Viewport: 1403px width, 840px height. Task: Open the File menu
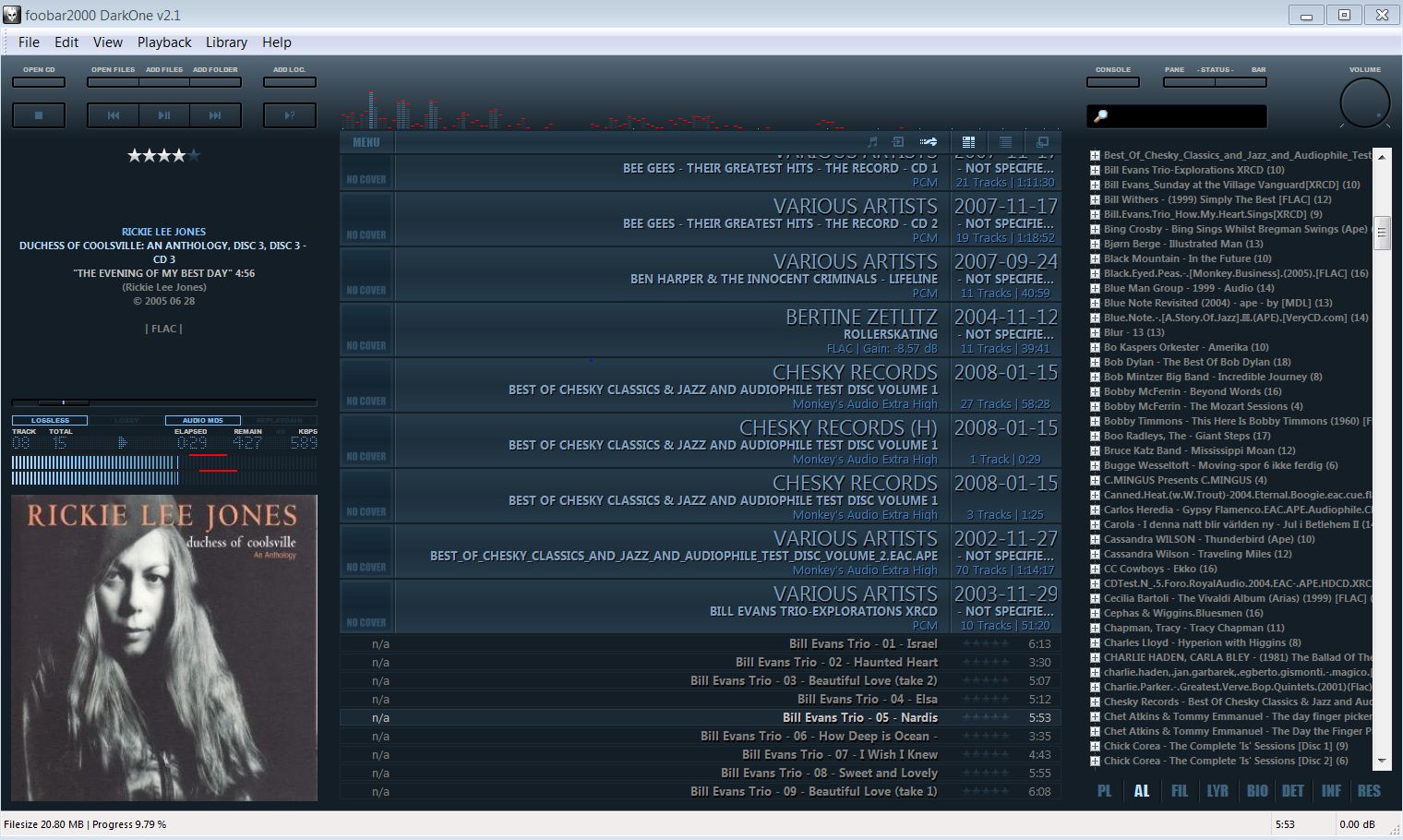(29, 42)
